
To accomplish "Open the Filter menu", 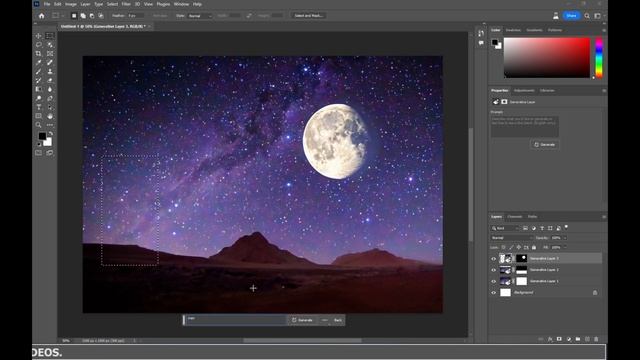I will 126,4.
